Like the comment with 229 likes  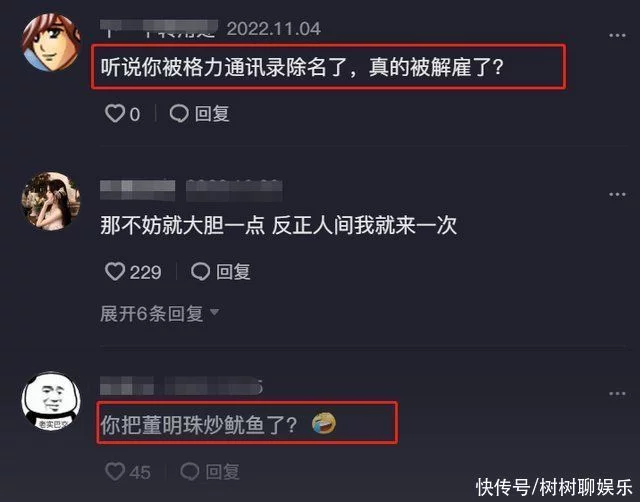115,271
